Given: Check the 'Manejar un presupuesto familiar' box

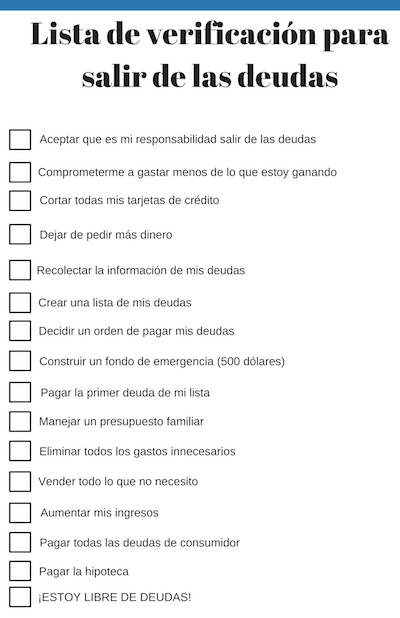Looking at the screenshot, I should (x=20, y=421).
